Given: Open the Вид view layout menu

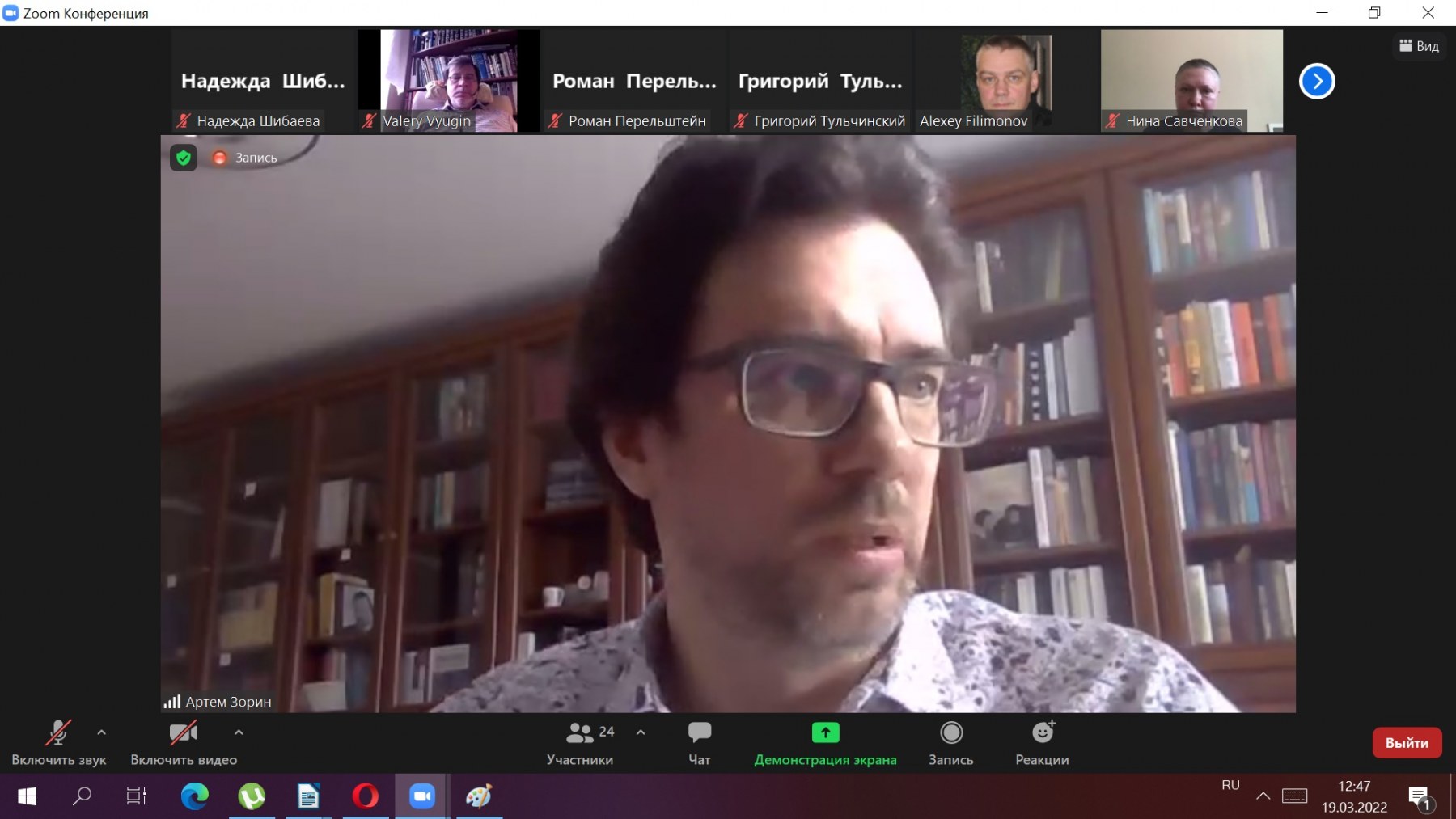Looking at the screenshot, I should tap(1420, 46).
